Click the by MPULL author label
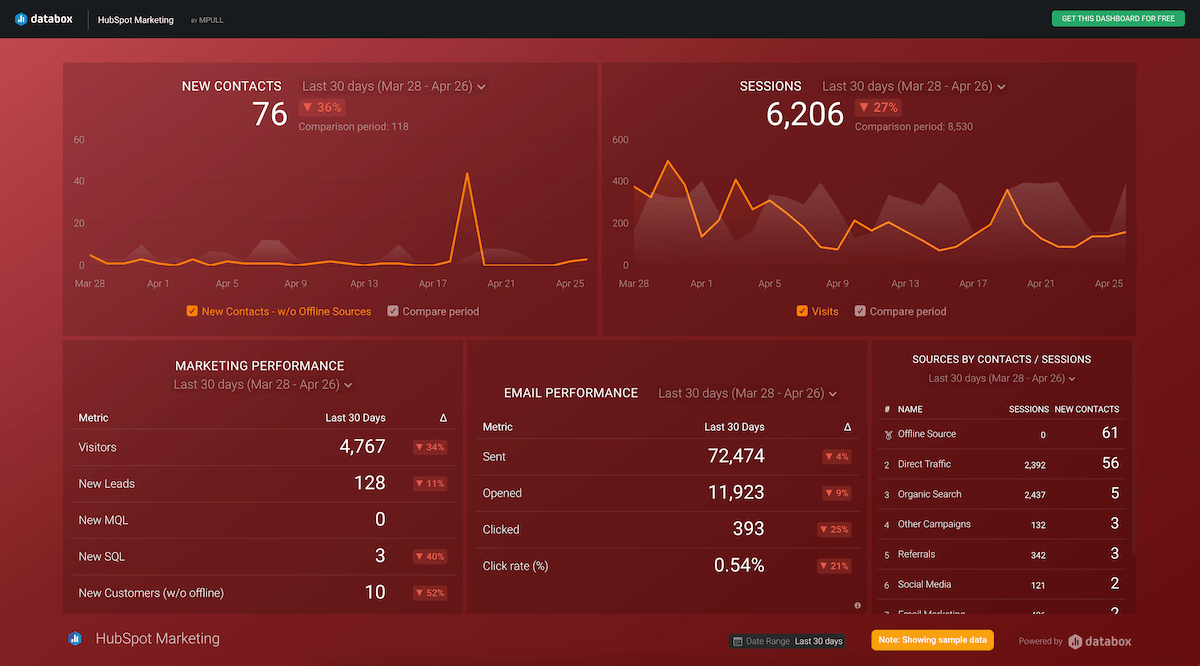 coord(207,20)
